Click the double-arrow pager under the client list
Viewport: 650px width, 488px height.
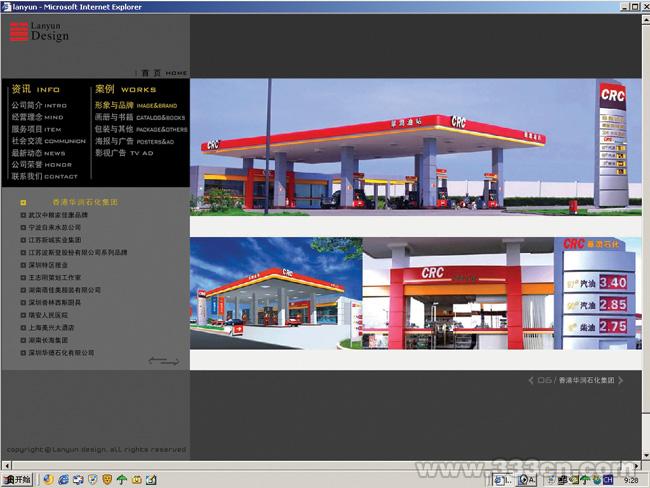pyautogui.click(x=164, y=361)
